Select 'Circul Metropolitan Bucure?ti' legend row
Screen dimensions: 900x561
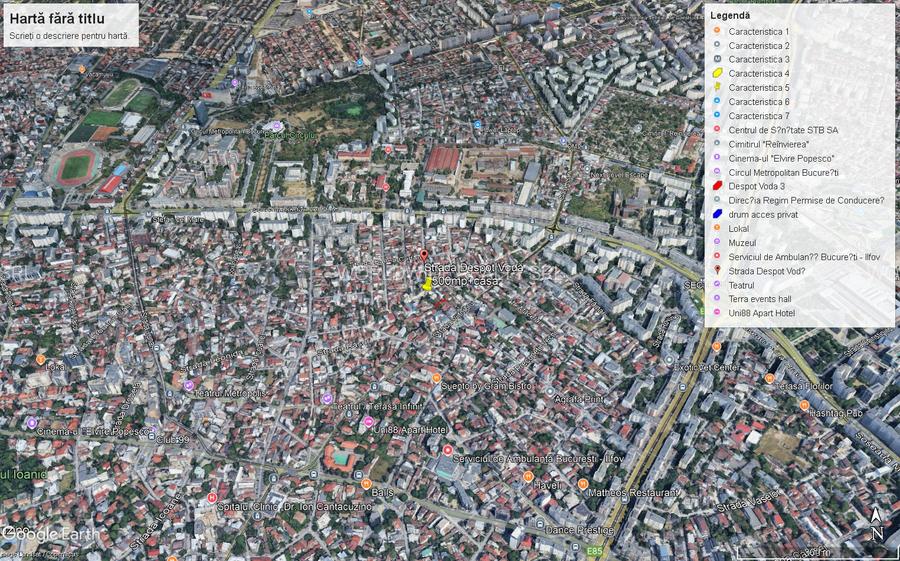[x=783, y=172]
